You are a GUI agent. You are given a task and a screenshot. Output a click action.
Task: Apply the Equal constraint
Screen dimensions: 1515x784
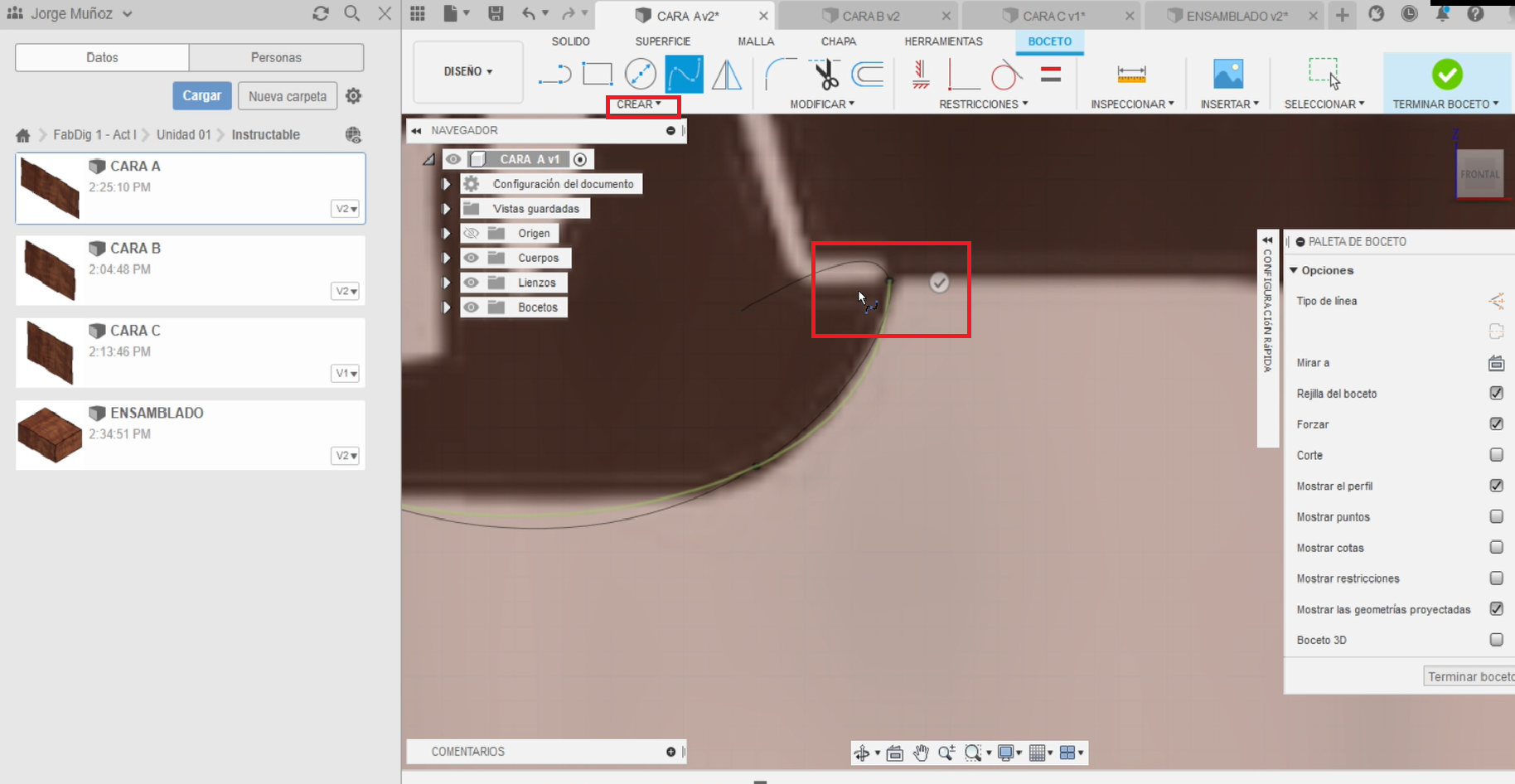coord(1051,75)
